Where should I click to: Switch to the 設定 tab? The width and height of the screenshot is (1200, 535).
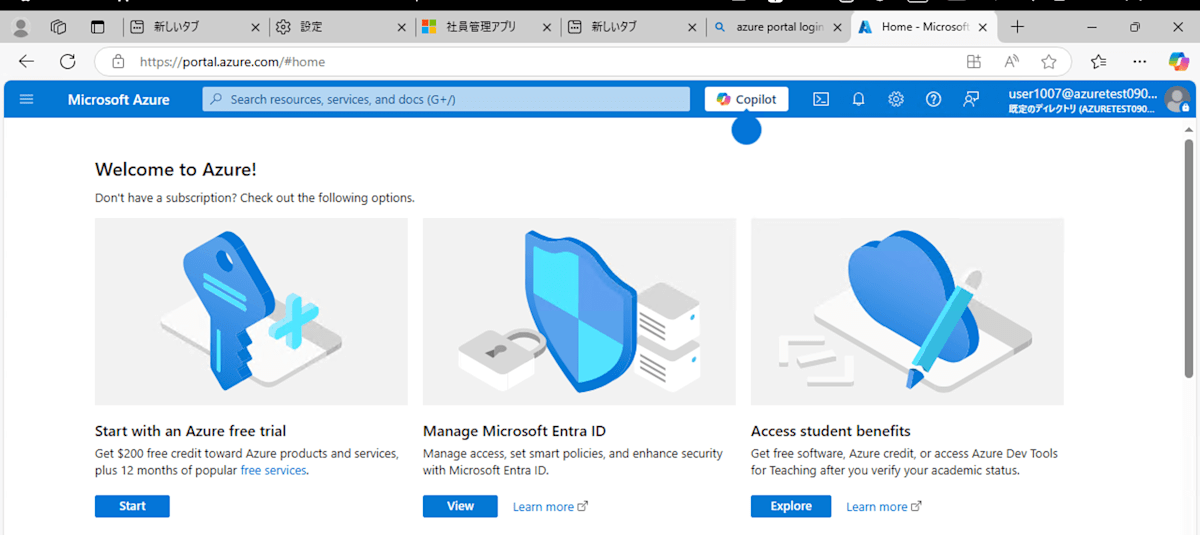341,27
